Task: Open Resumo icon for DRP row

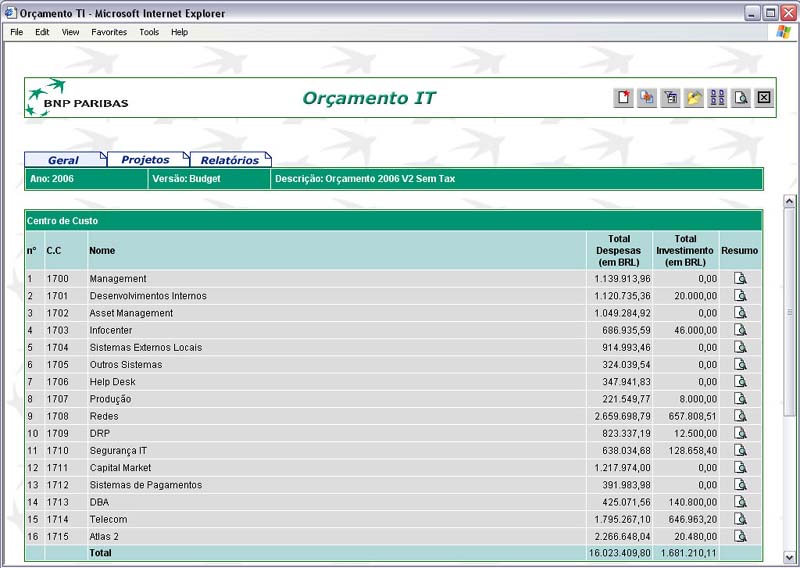Action: click(740, 433)
